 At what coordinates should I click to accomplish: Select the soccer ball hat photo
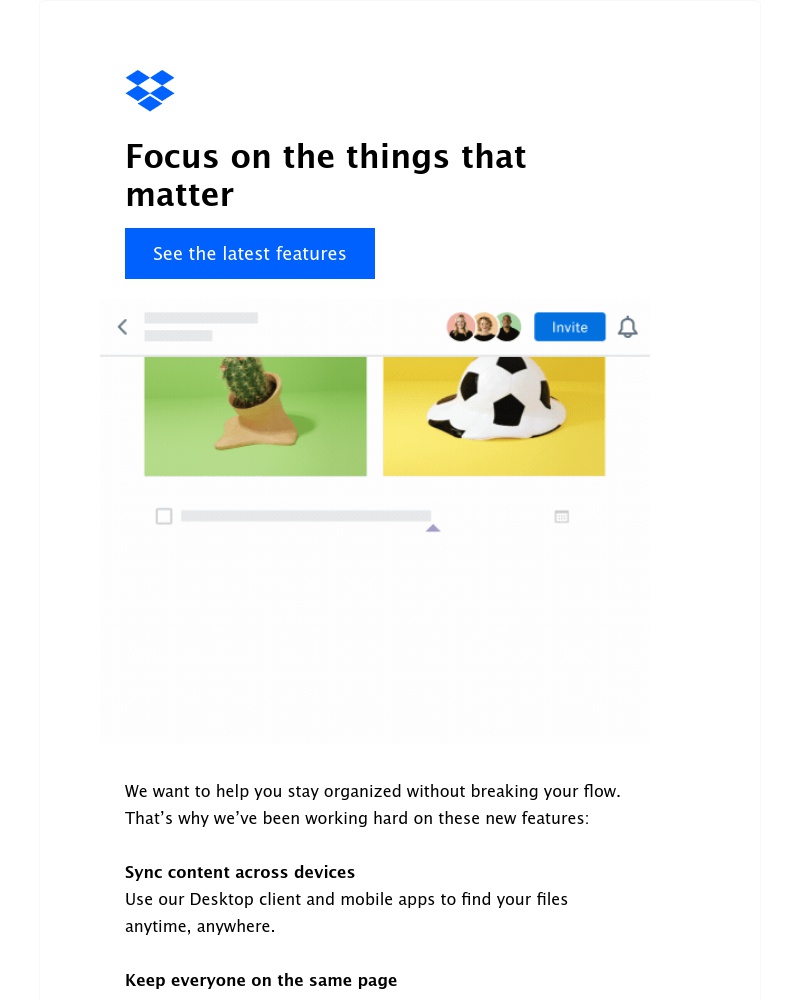[493, 415]
